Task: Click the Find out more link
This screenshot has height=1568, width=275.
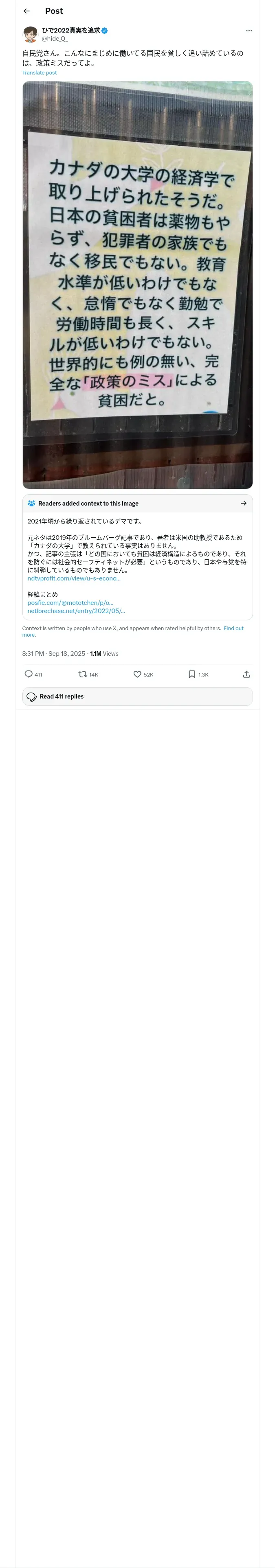Action: click(x=133, y=631)
